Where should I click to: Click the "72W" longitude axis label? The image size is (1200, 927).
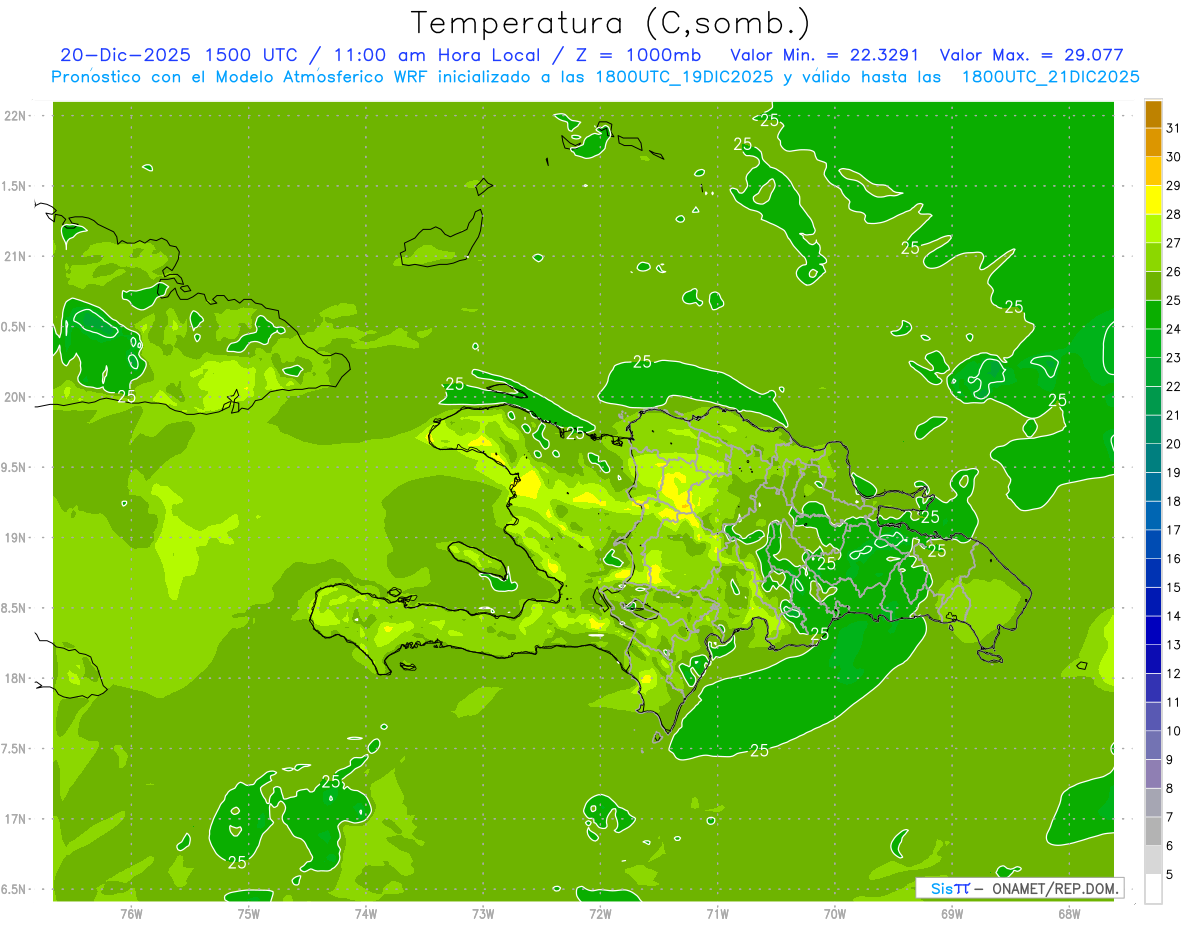point(600,913)
